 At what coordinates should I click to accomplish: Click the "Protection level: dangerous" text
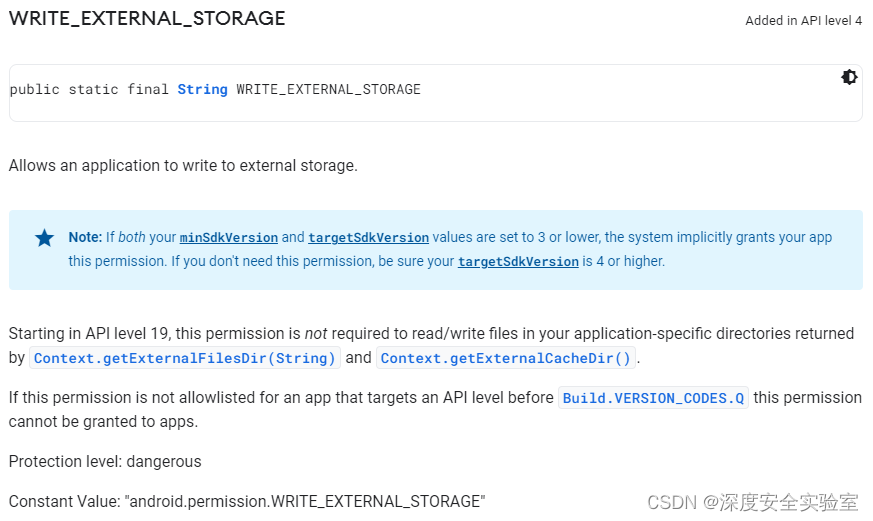click(105, 461)
